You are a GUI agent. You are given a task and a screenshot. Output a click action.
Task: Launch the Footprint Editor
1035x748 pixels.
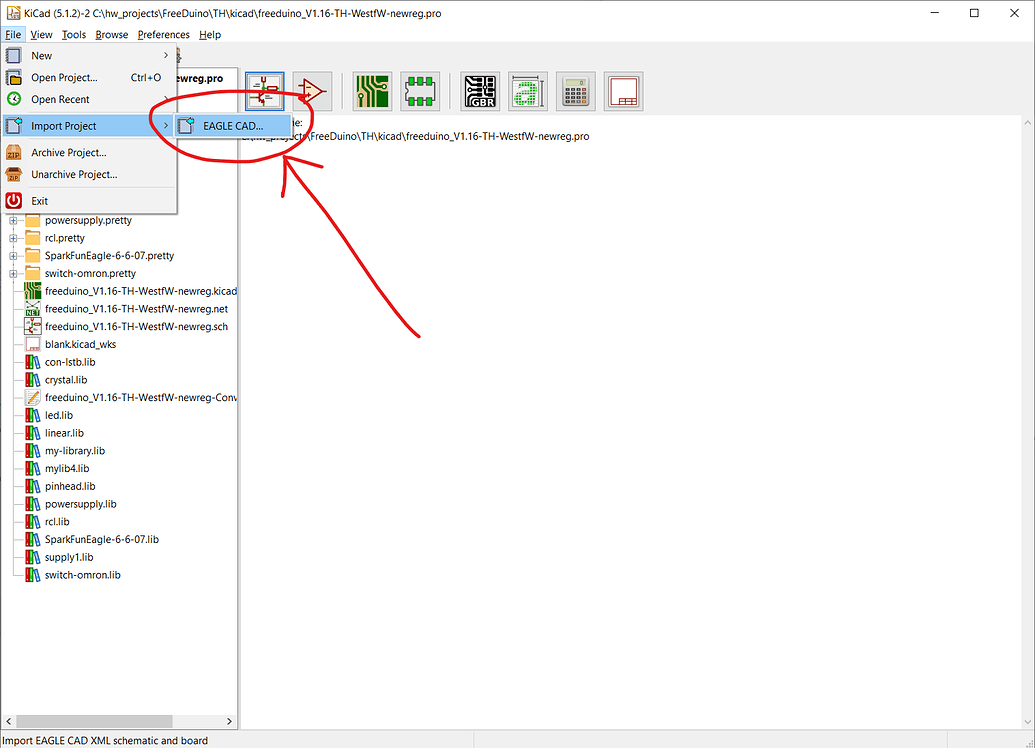coord(420,91)
